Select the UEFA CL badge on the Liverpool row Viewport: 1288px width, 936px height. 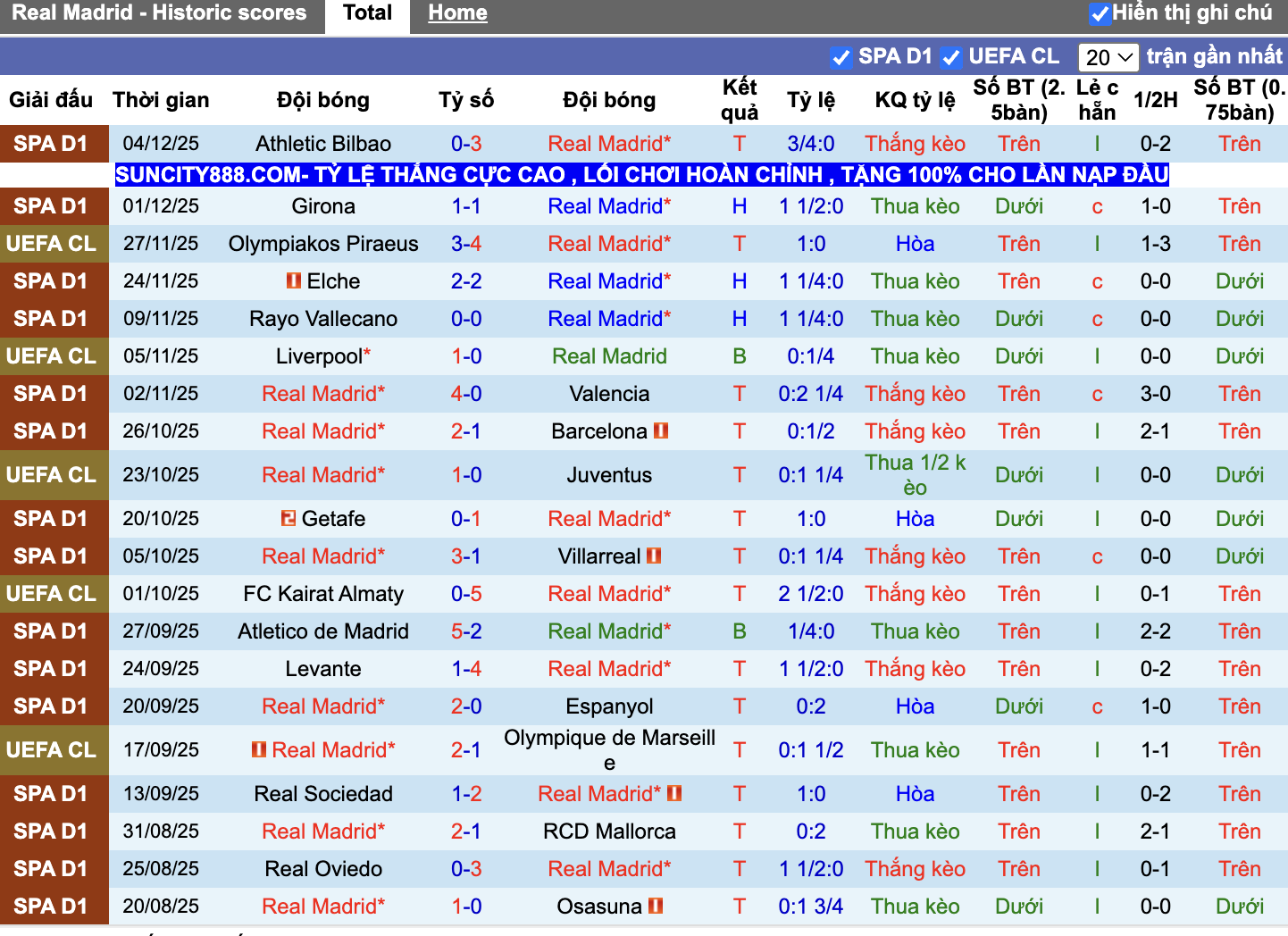[x=51, y=355]
